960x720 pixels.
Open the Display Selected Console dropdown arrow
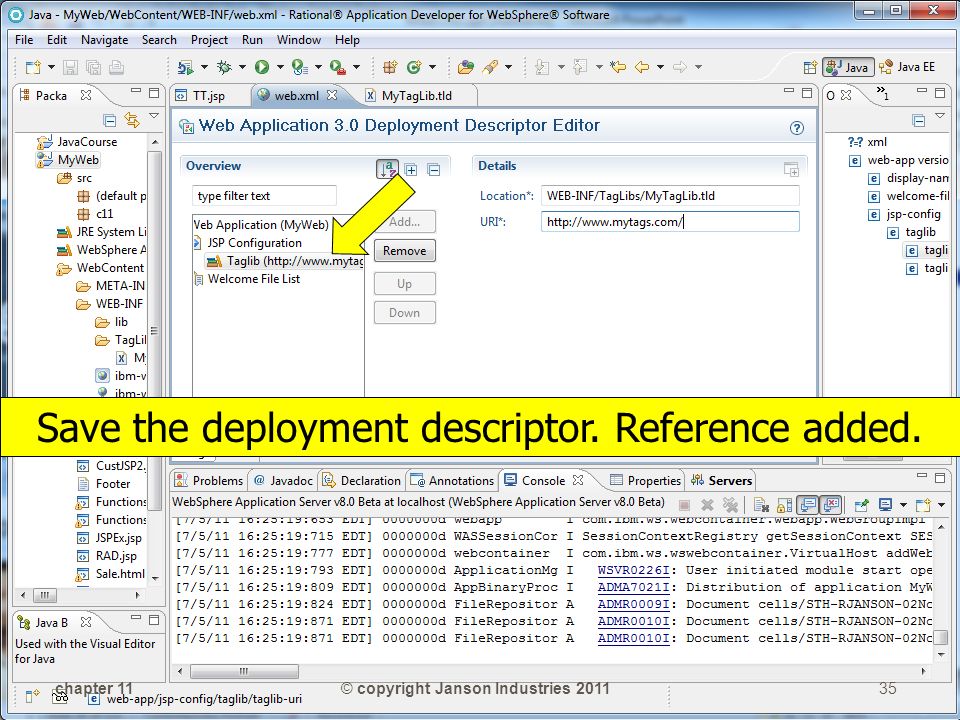(903, 504)
